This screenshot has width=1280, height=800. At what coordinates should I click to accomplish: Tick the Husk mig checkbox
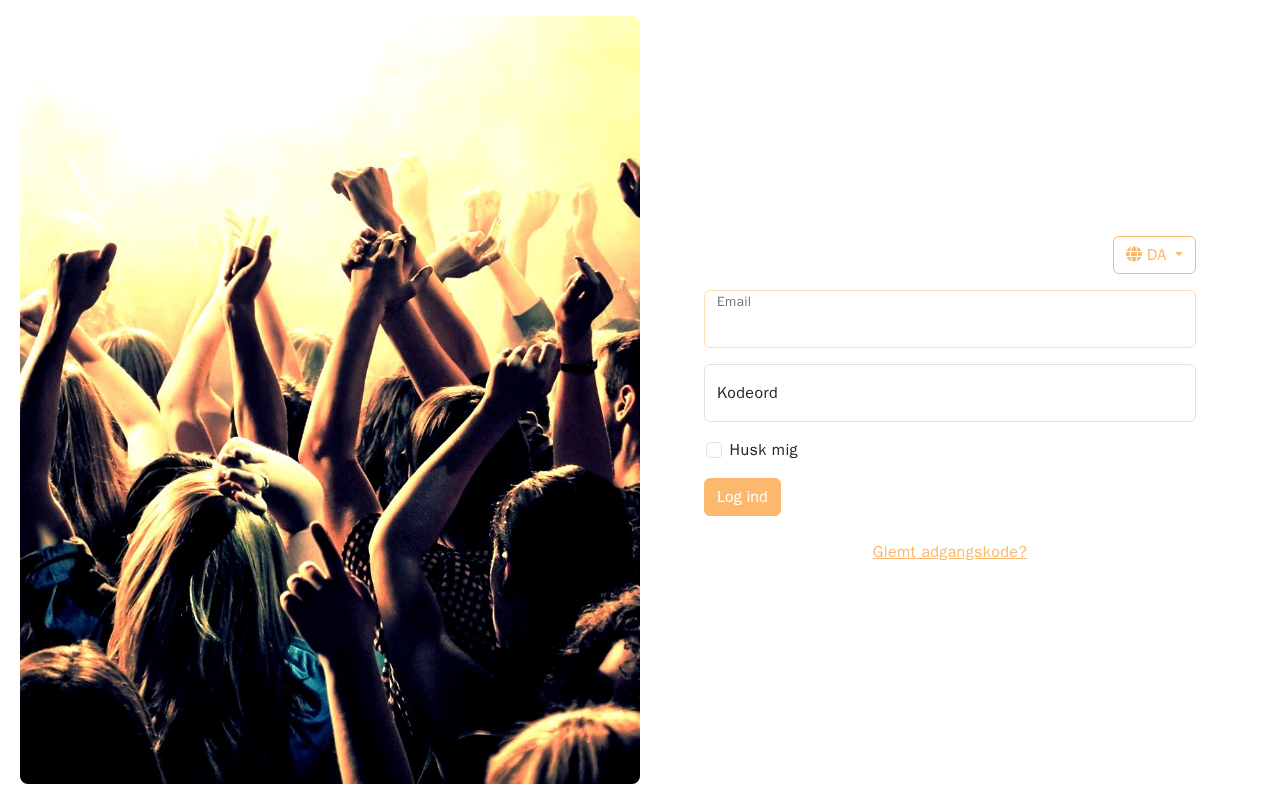(x=714, y=450)
